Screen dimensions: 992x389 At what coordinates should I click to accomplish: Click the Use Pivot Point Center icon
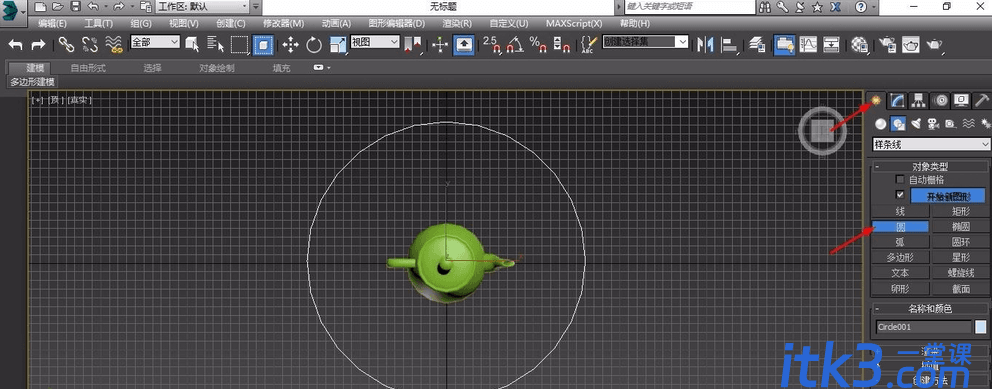(x=413, y=44)
